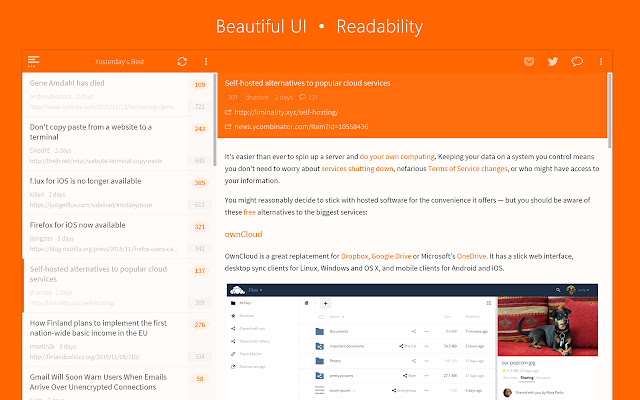
Task: Click score 645 on copy paste story
Action: click(200, 160)
